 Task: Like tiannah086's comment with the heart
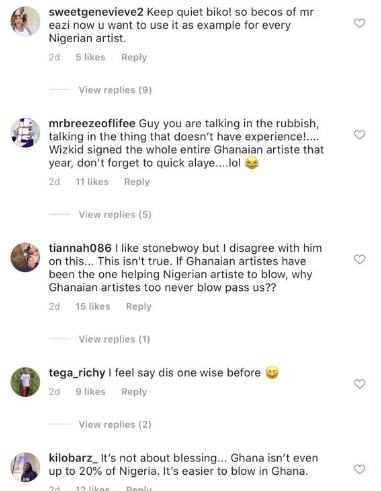point(359,259)
